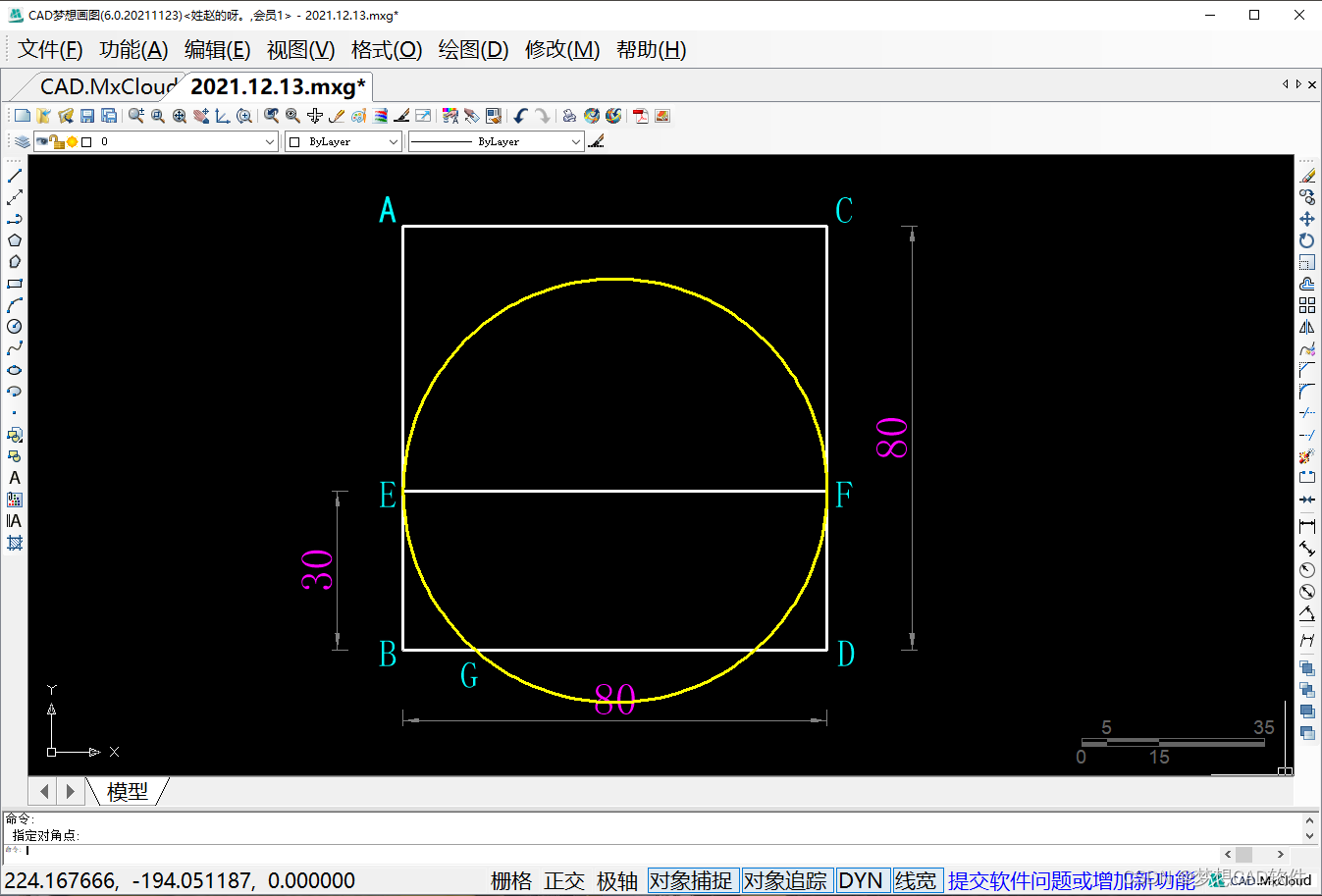Toggle 栅格 grid mode in status bar

[511, 880]
